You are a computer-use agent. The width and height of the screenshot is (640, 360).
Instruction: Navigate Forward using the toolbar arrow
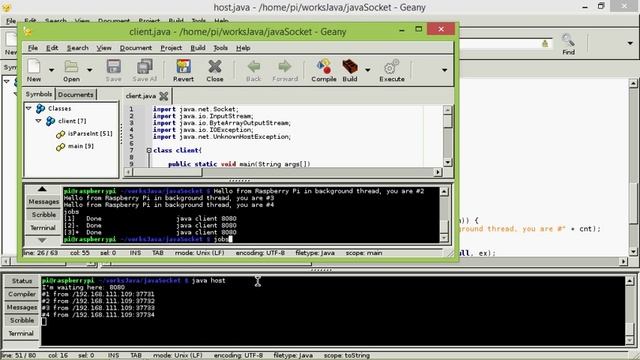click(x=285, y=67)
